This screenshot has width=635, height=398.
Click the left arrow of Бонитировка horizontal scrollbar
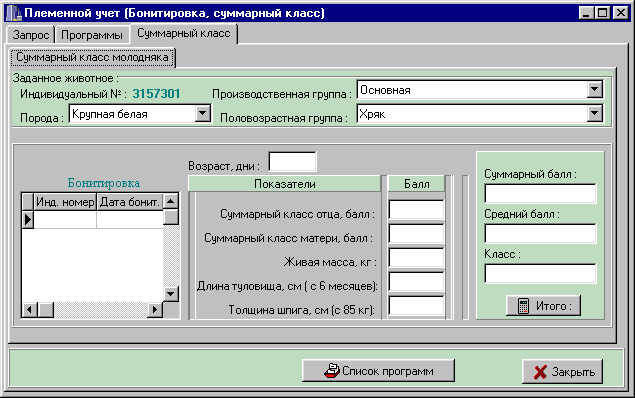[x=29, y=310]
